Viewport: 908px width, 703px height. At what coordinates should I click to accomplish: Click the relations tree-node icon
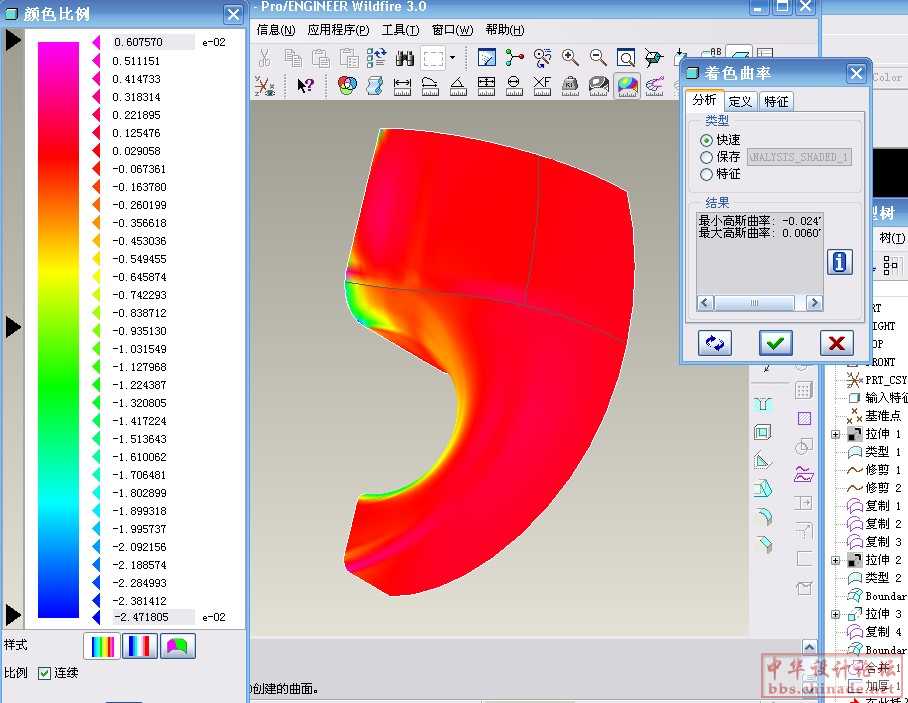click(x=514, y=58)
